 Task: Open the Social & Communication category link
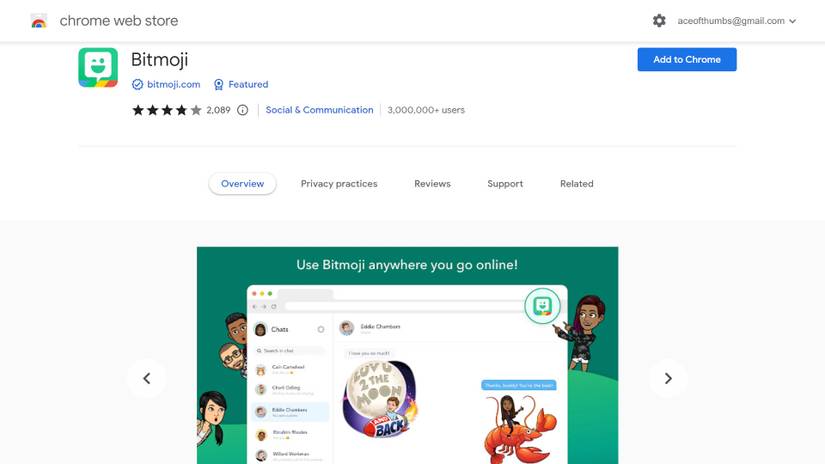pyautogui.click(x=319, y=110)
